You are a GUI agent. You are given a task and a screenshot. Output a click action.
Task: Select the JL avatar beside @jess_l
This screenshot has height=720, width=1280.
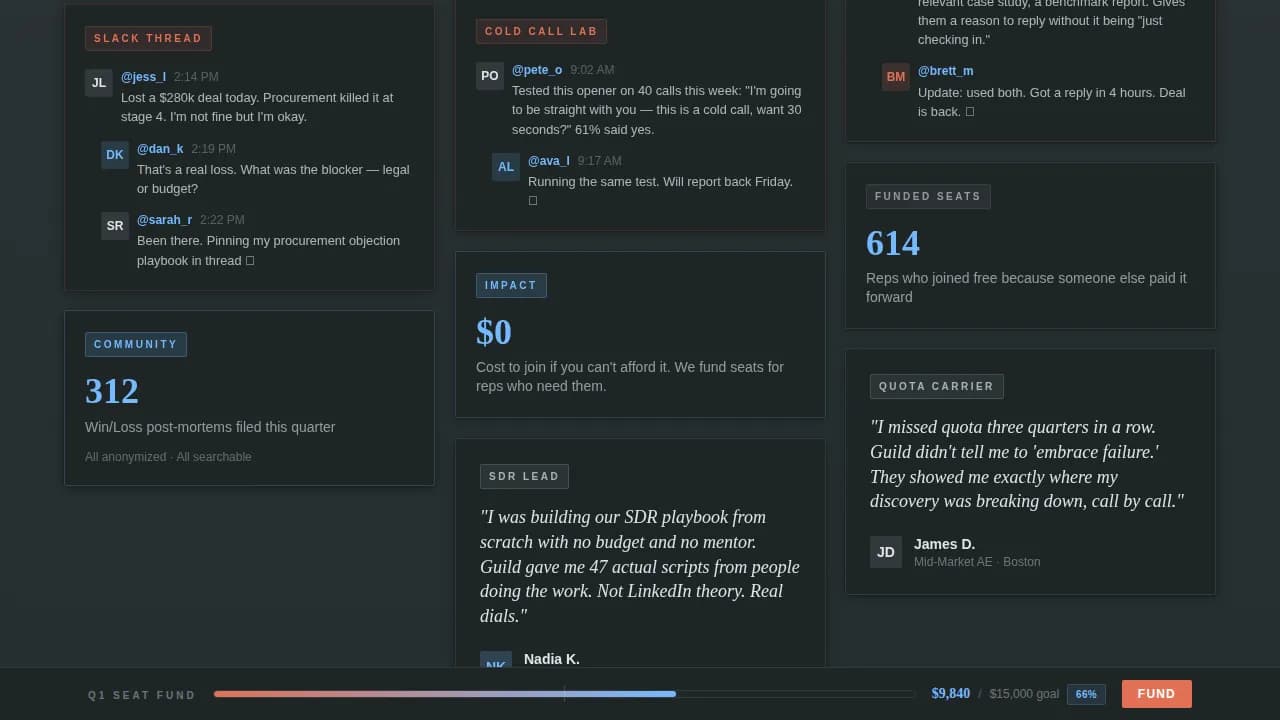[98, 83]
